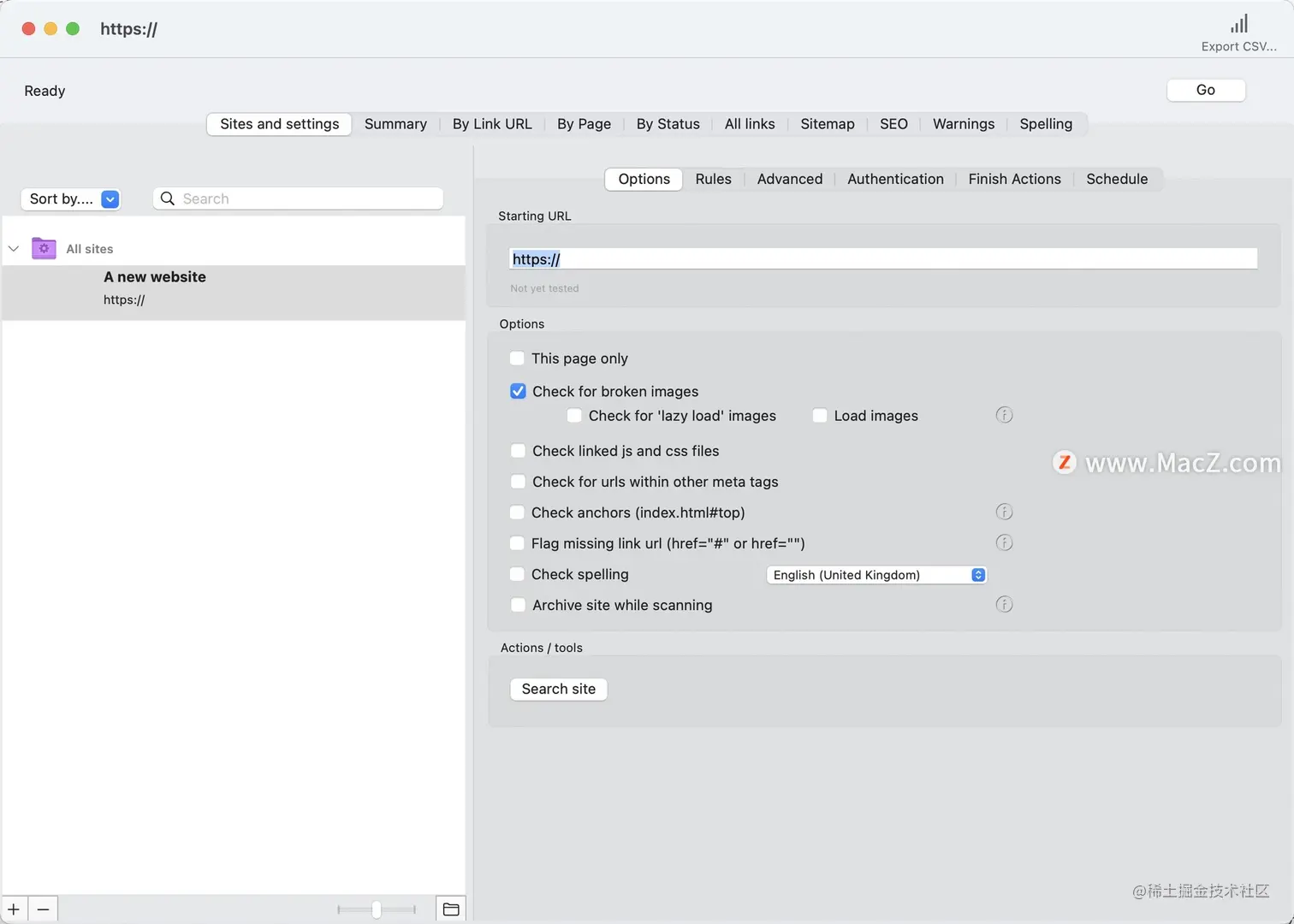1294x924 pixels.
Task: Click the site list Search field
Action: (x=298, y=198)
